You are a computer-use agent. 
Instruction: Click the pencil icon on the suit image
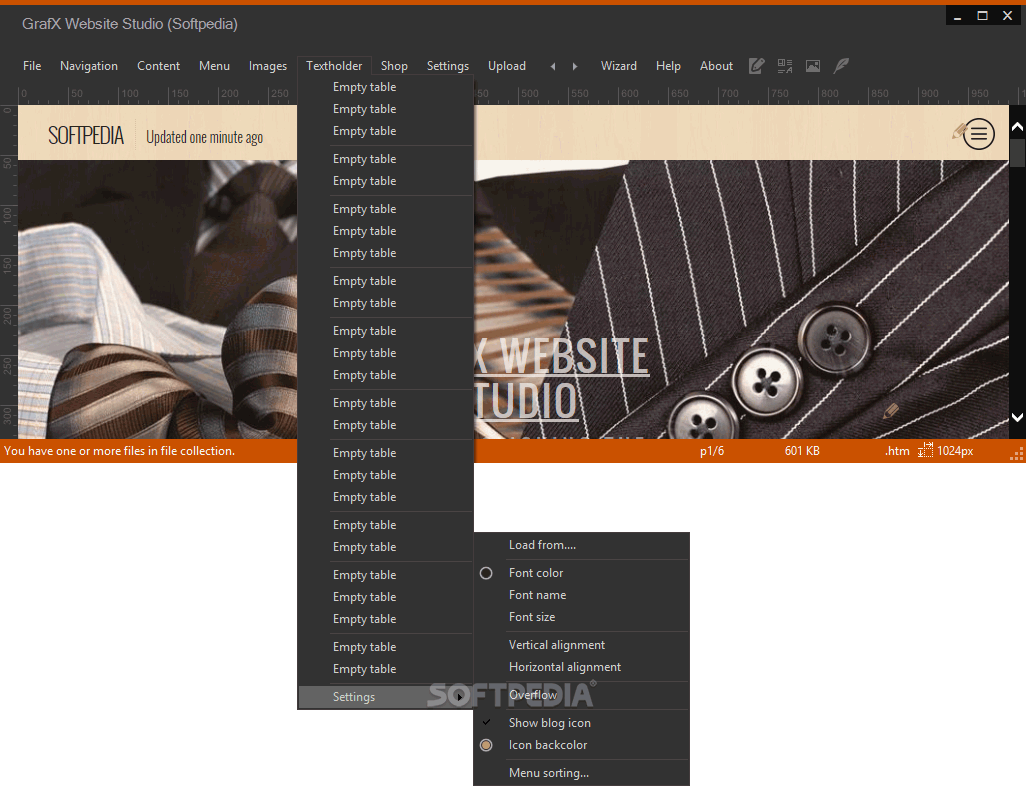(x=891, y=411)
